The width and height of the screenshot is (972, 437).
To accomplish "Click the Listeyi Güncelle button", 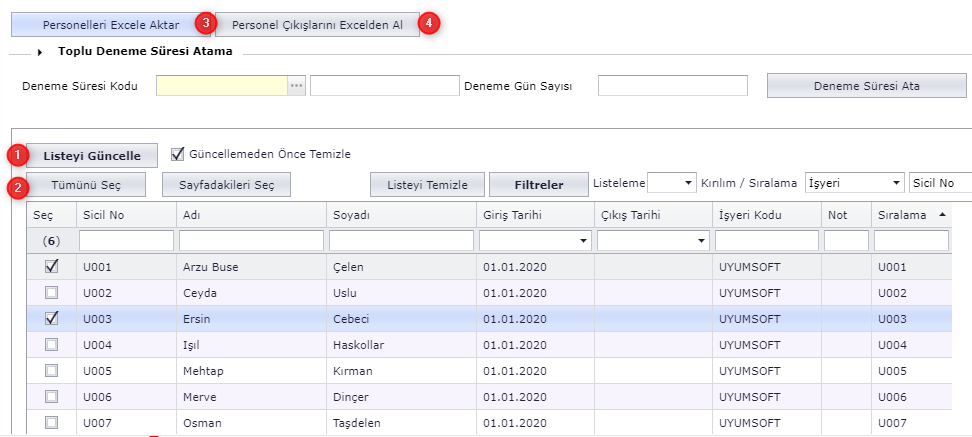I will coord(91,155).
